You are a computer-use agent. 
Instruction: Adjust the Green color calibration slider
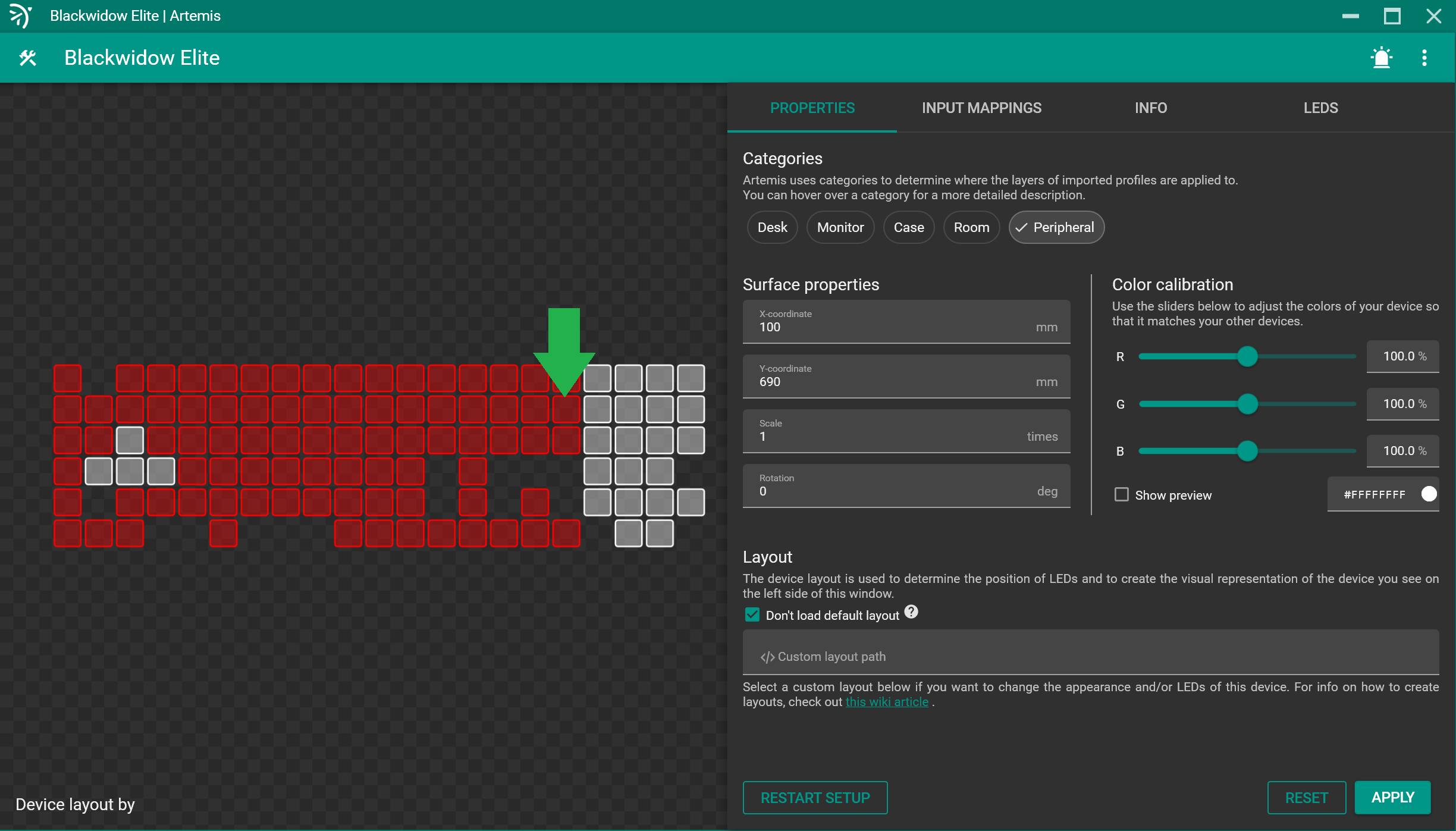(1247, 403)
